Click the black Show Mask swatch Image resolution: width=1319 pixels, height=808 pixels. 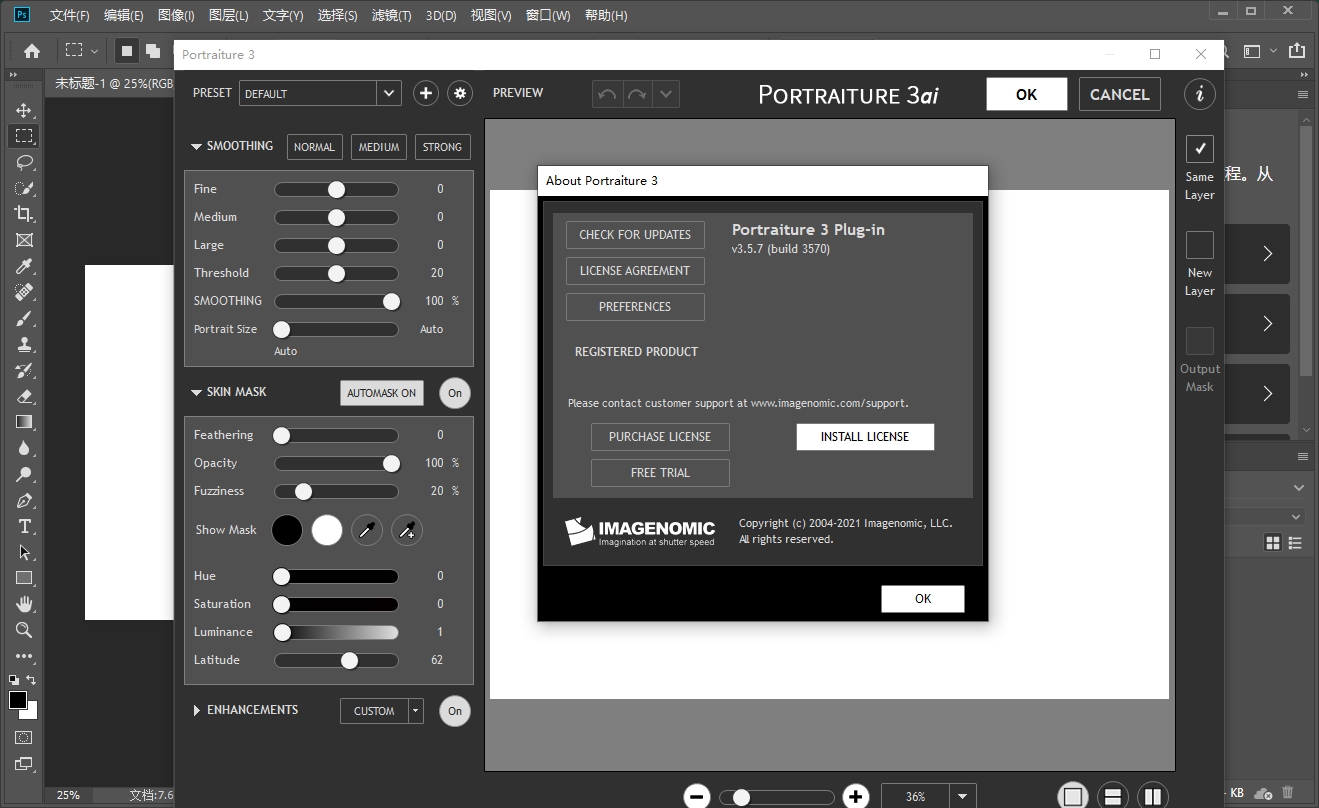click(287, 530)
